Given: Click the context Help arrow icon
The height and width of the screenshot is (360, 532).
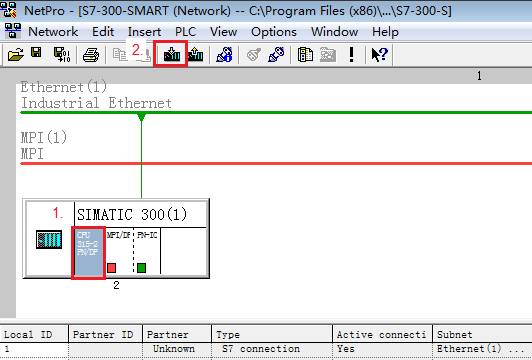Looking at the screenshot, I should point(379,54).
